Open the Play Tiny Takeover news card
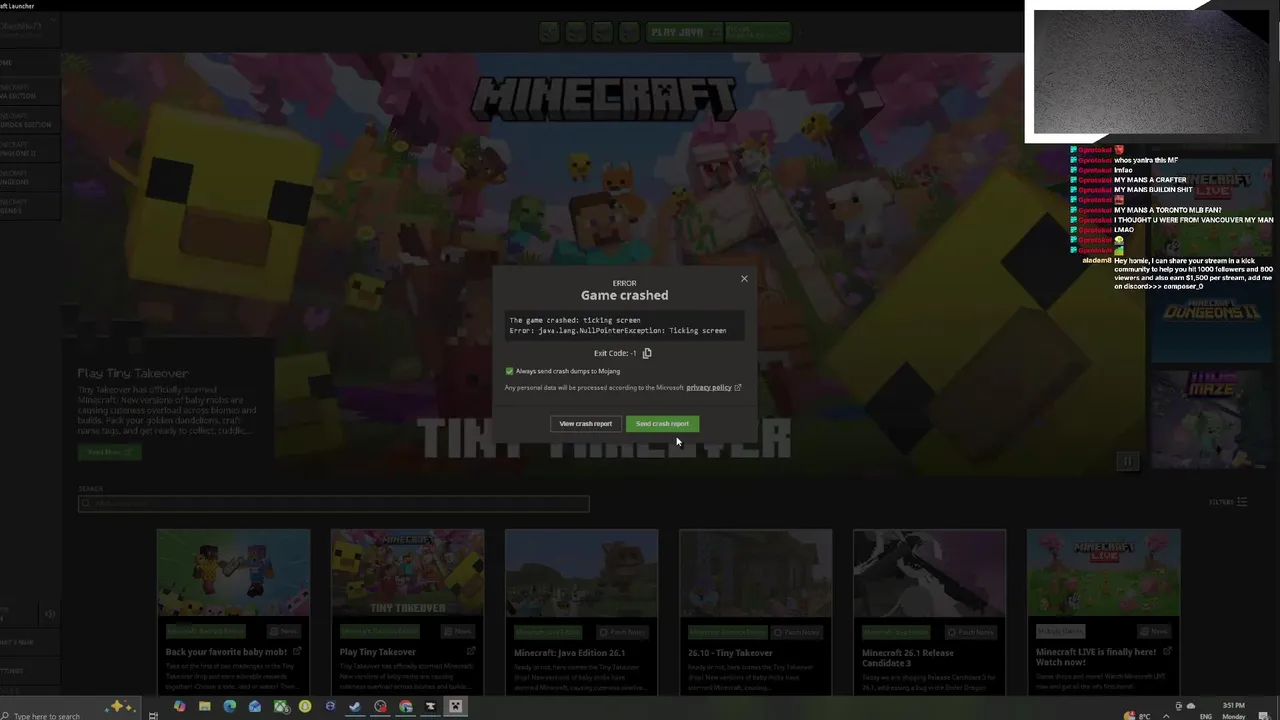Screen dimensions: 1280x720 point(407,612)
